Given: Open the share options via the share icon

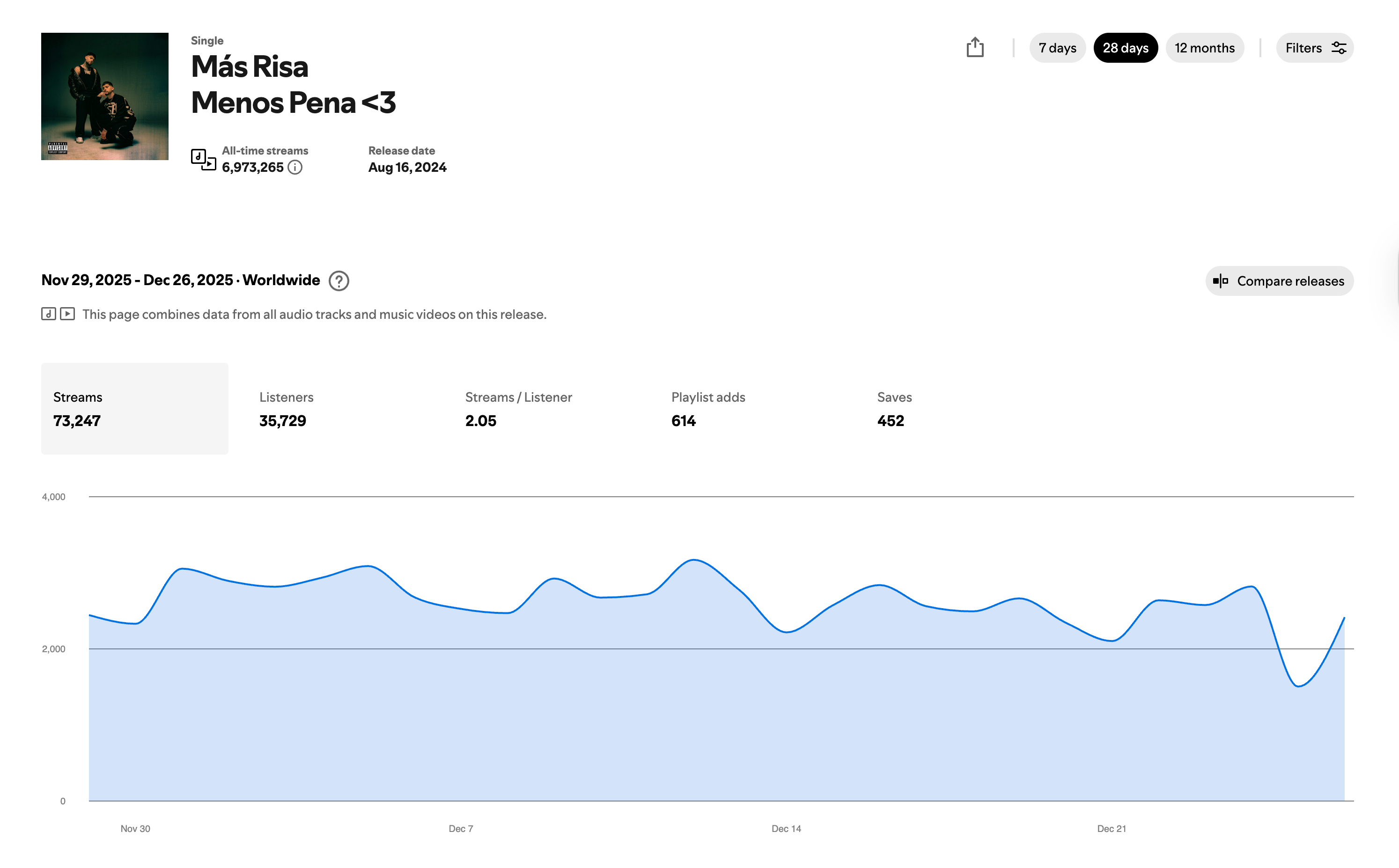Looking at the screenshot, I should point(976,48).
